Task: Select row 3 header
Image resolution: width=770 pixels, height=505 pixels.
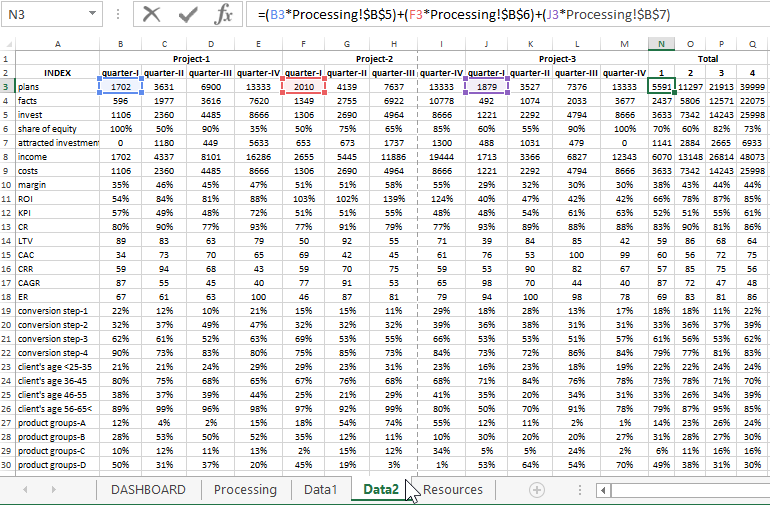Action: 7,87
